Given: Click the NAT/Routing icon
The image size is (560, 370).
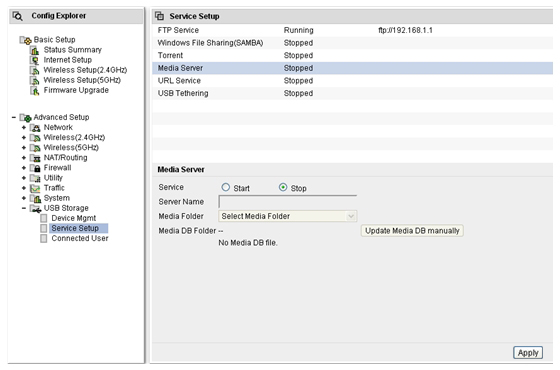Looking at the screenshot, I should pyautogui.click(x=35, y=158).
